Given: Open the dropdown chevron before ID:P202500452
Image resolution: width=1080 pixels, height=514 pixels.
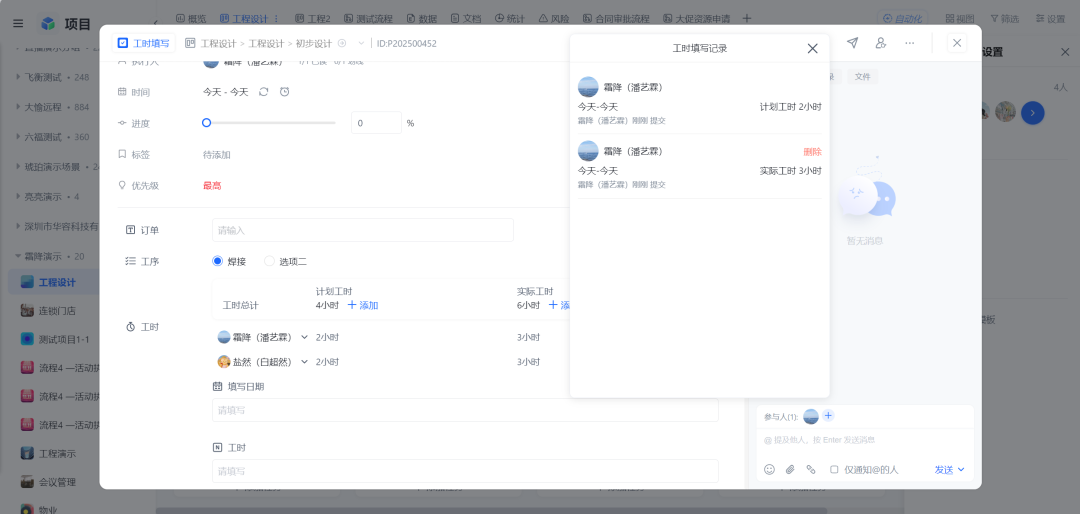Looking at the screenshot, I should [x=361, y=43].
